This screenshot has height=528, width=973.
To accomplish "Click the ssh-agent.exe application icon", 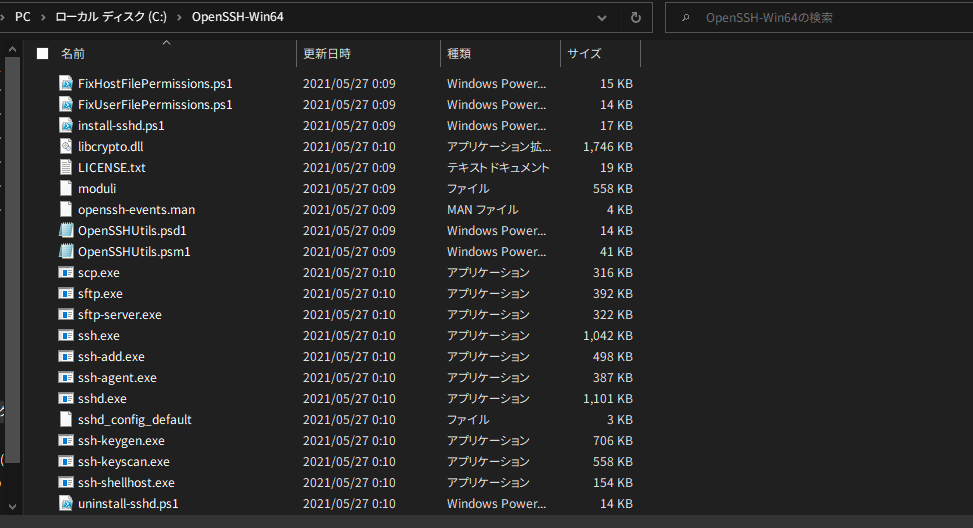I will click(x=66, y=377).
